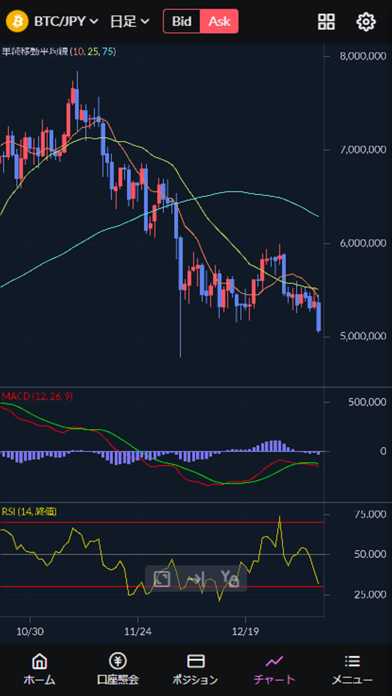This screenshot has width=392, height=696.
Task: Open the BTC/JPY currency pair dropdown
Action: pyautogui.click(x=66, y=21)
